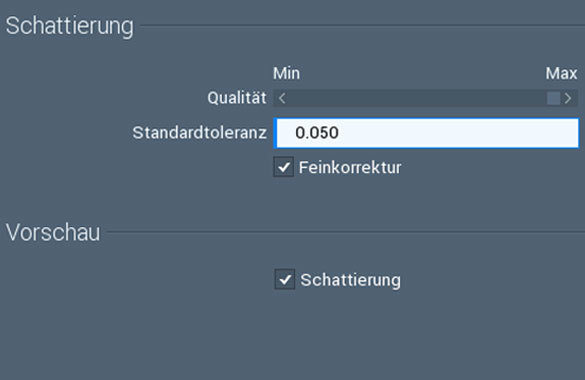Screen dimensions: 585x380
Task: Click the divider line beside Vorschau heading
Action: click(346, 232)
